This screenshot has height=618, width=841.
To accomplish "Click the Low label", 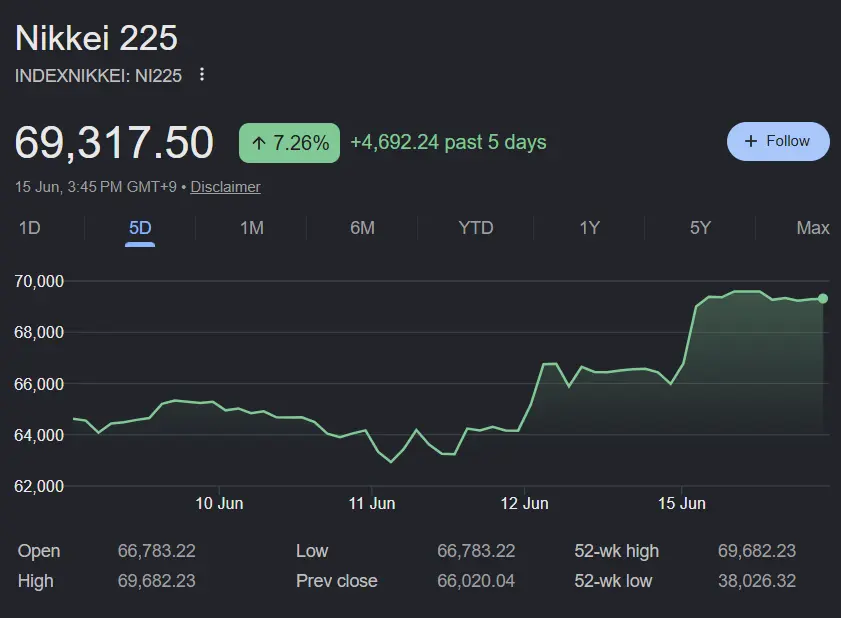I will [312, 551].
